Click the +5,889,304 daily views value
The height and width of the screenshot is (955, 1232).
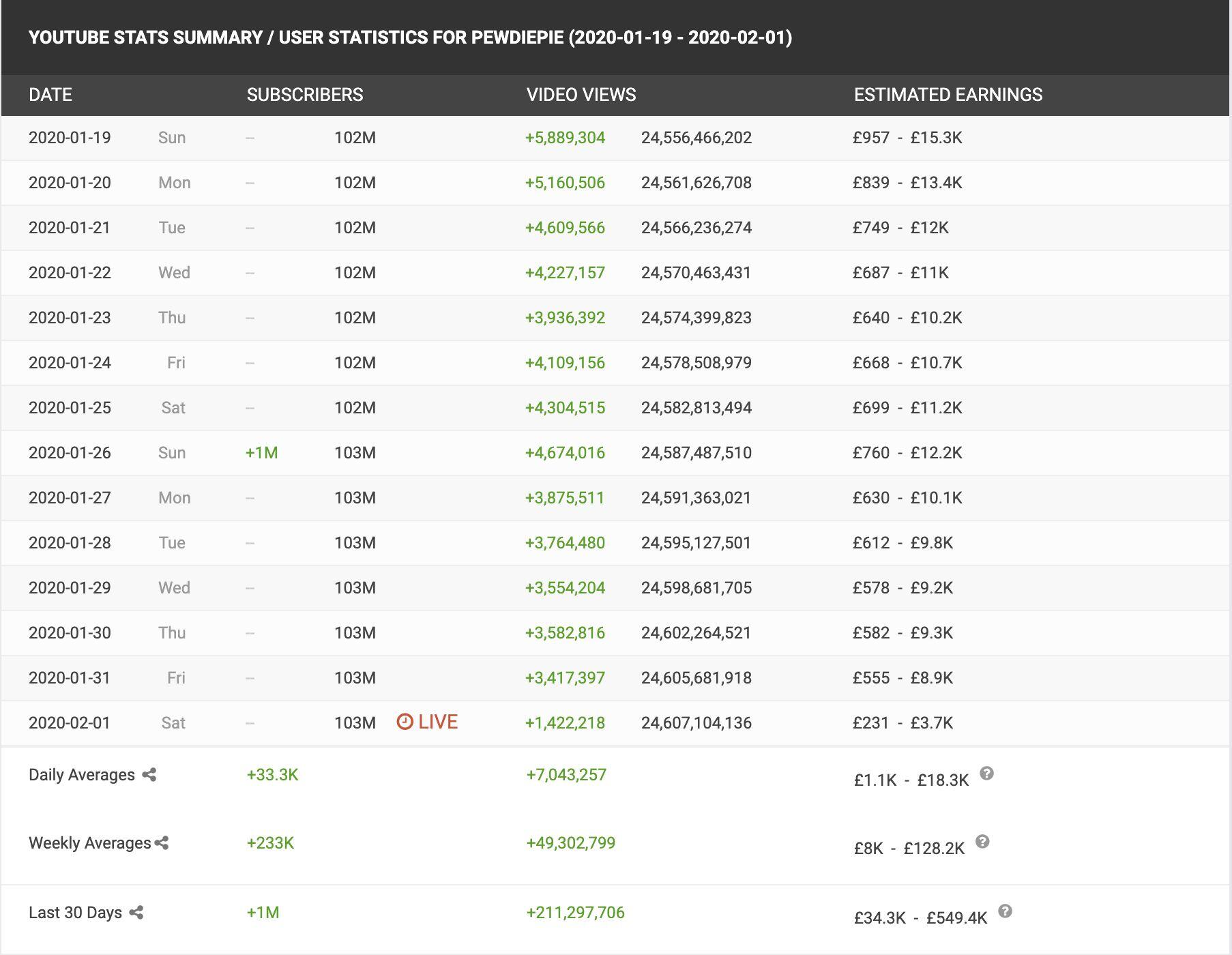[x=565, y=138]
